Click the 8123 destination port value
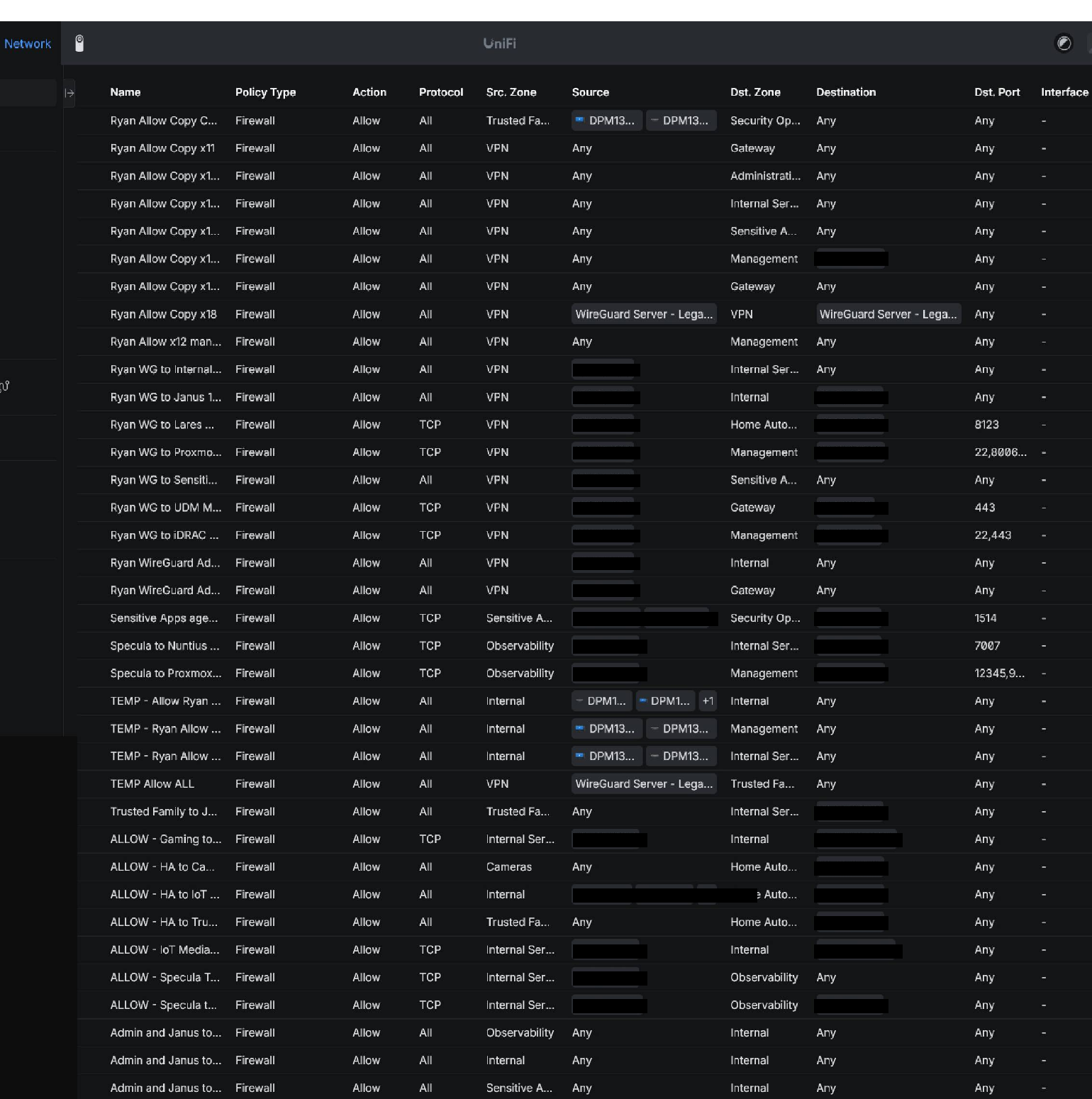 986,425
